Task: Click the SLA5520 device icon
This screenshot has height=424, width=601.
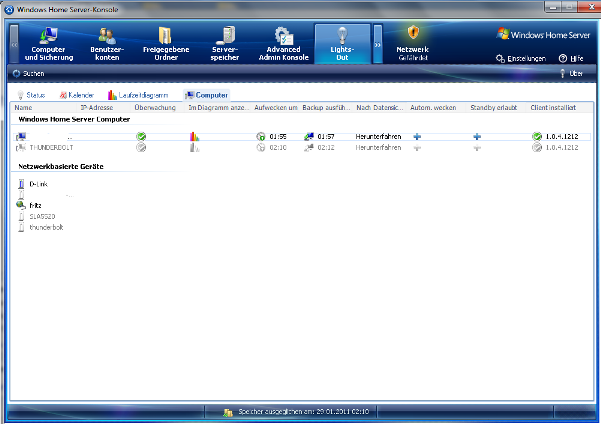Action: coord(21,217)
